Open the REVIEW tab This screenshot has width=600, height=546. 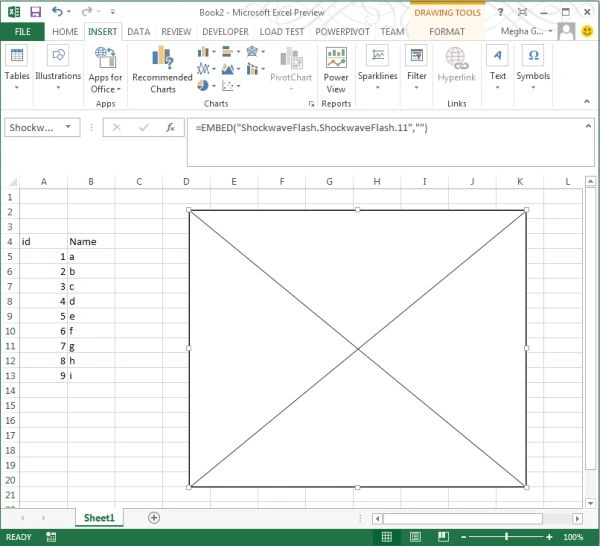176,32
